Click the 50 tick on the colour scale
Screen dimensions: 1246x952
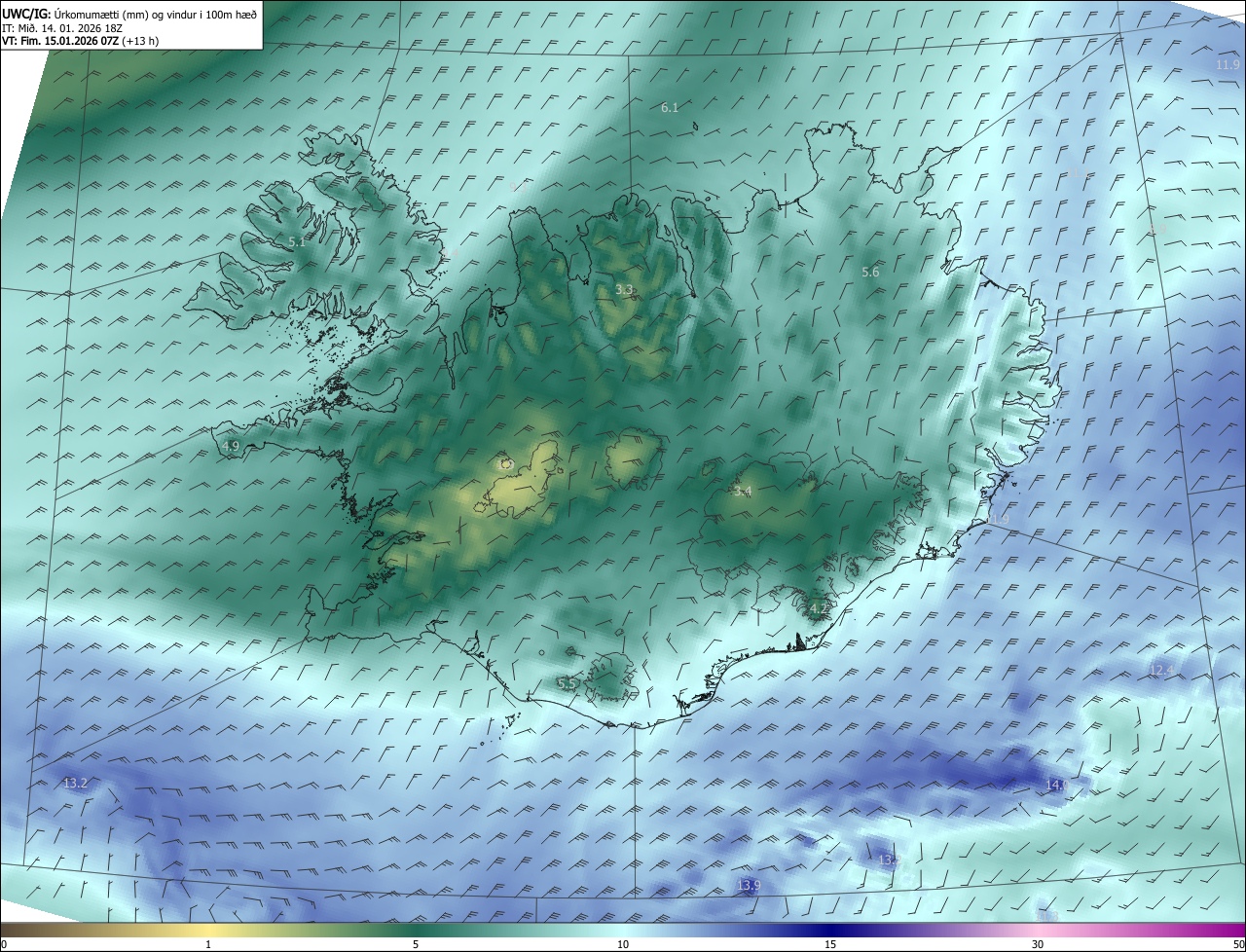pos(1238,944)
